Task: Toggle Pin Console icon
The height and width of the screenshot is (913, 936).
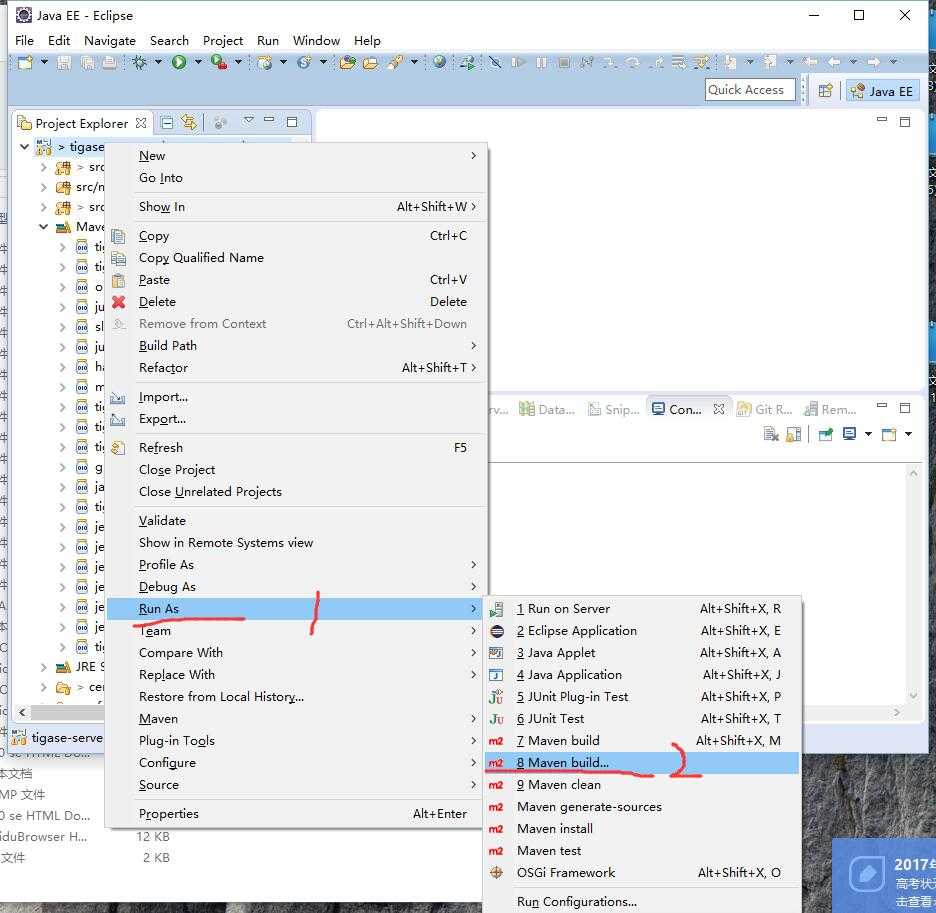Action: click(x=826, y=434)
